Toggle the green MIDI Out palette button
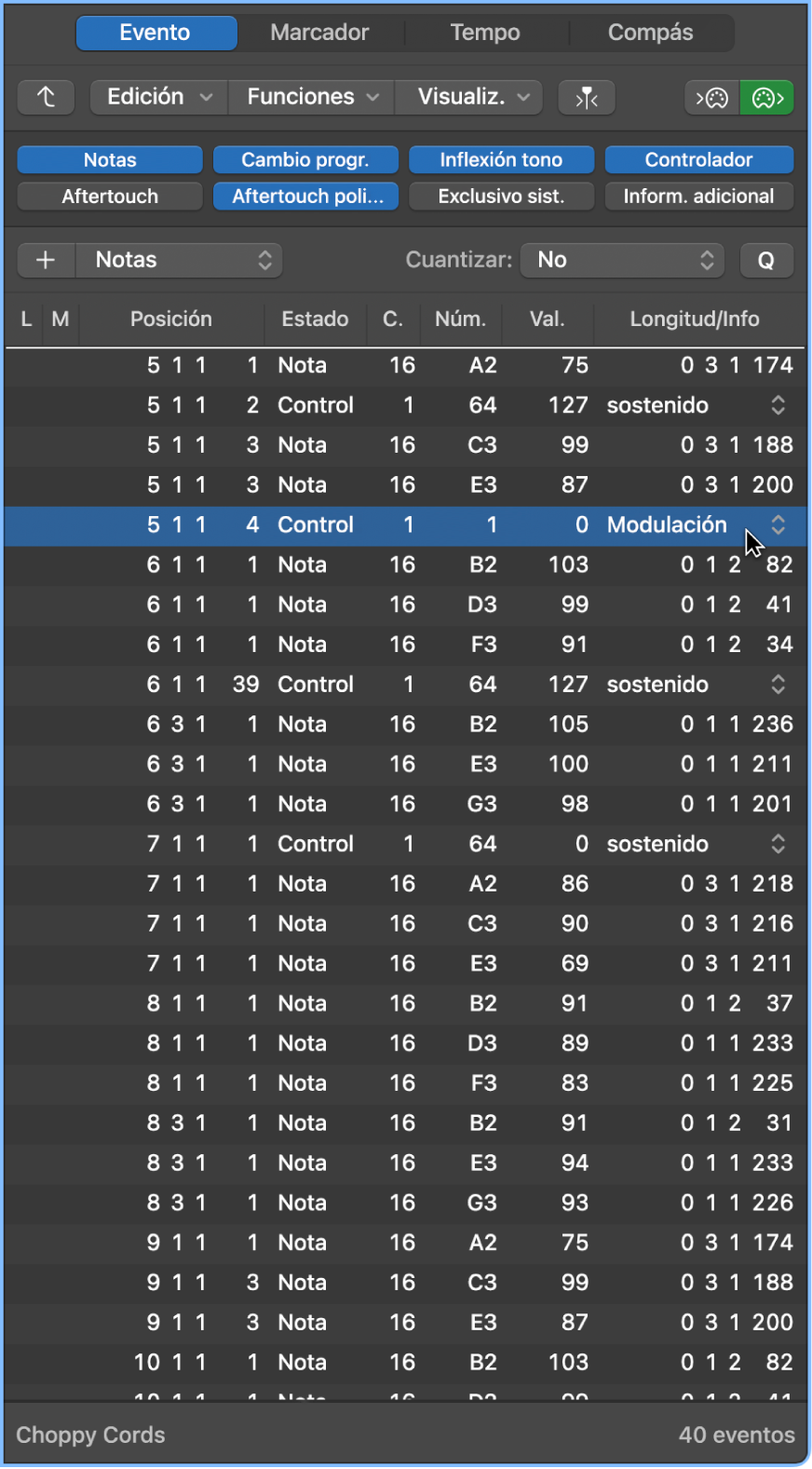This screenshot has height=1469, width=812. 766,97
